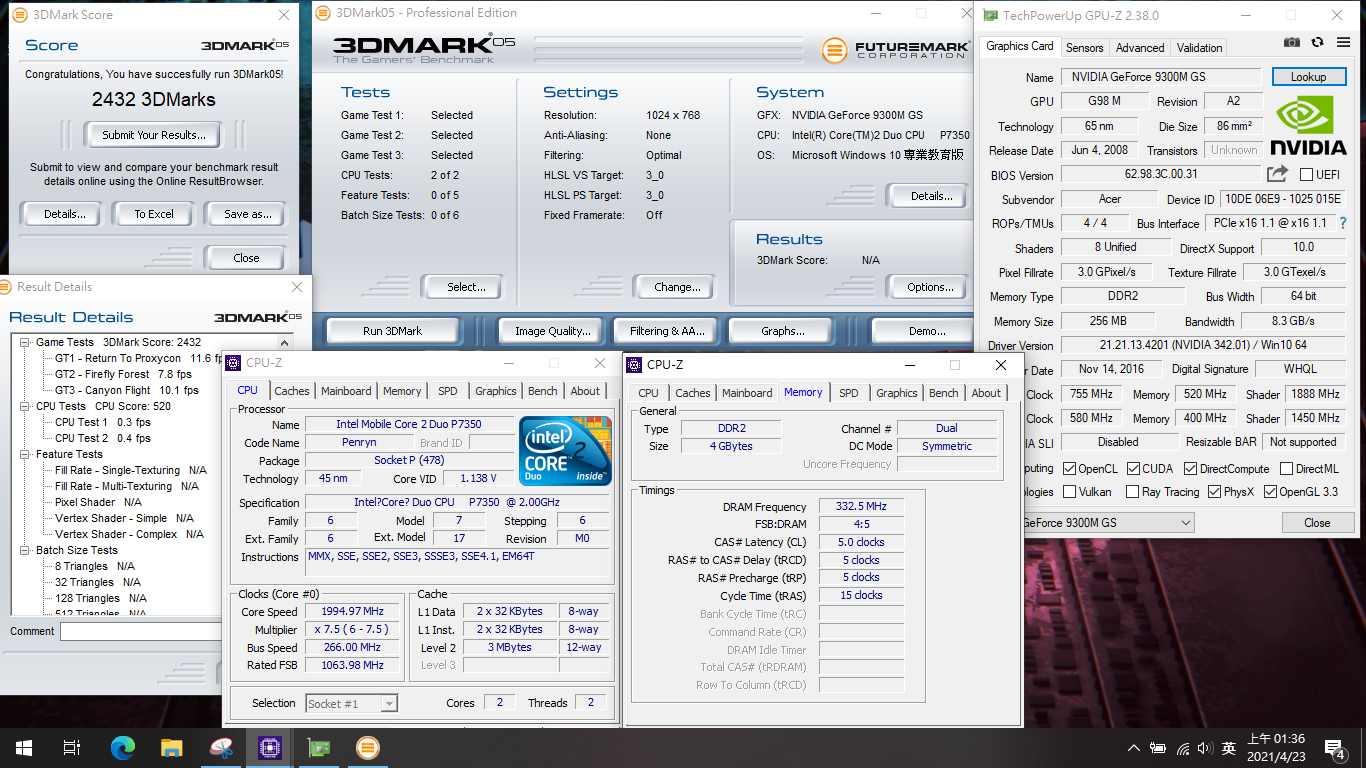Switch to the Sensors tab in GPU-Z
This screenshot has height=768, width=1366.
point(1084,47)
